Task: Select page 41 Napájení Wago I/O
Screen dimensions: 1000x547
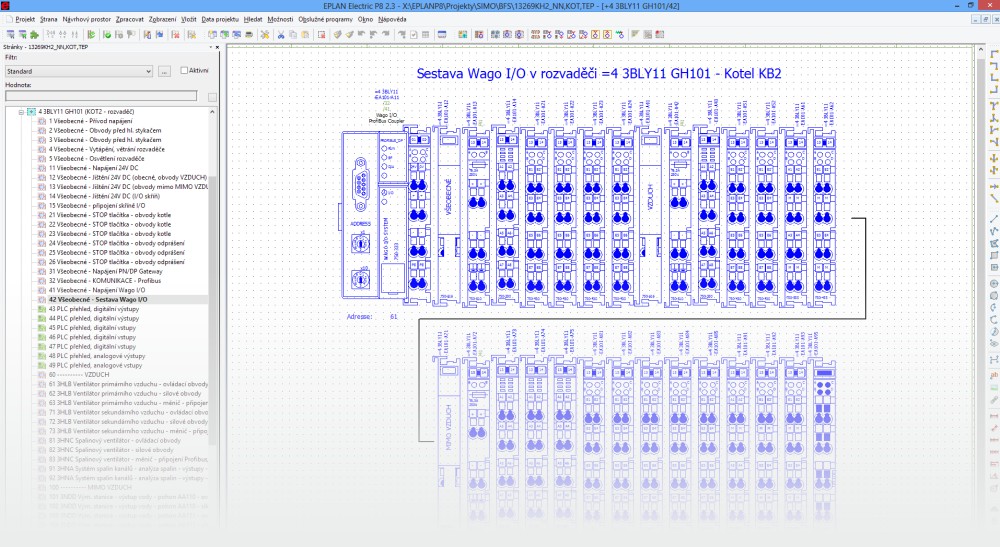Action: tap(96, 290)
